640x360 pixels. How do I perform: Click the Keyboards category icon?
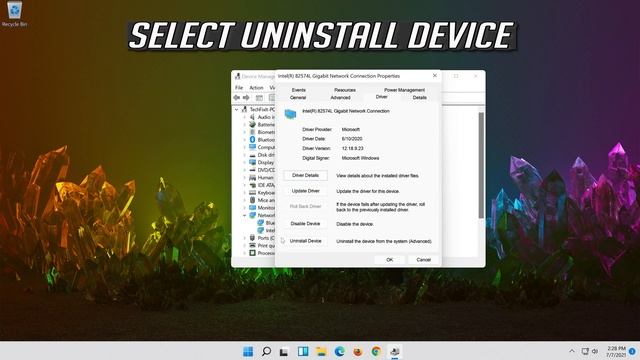click(x=252, y=192)
